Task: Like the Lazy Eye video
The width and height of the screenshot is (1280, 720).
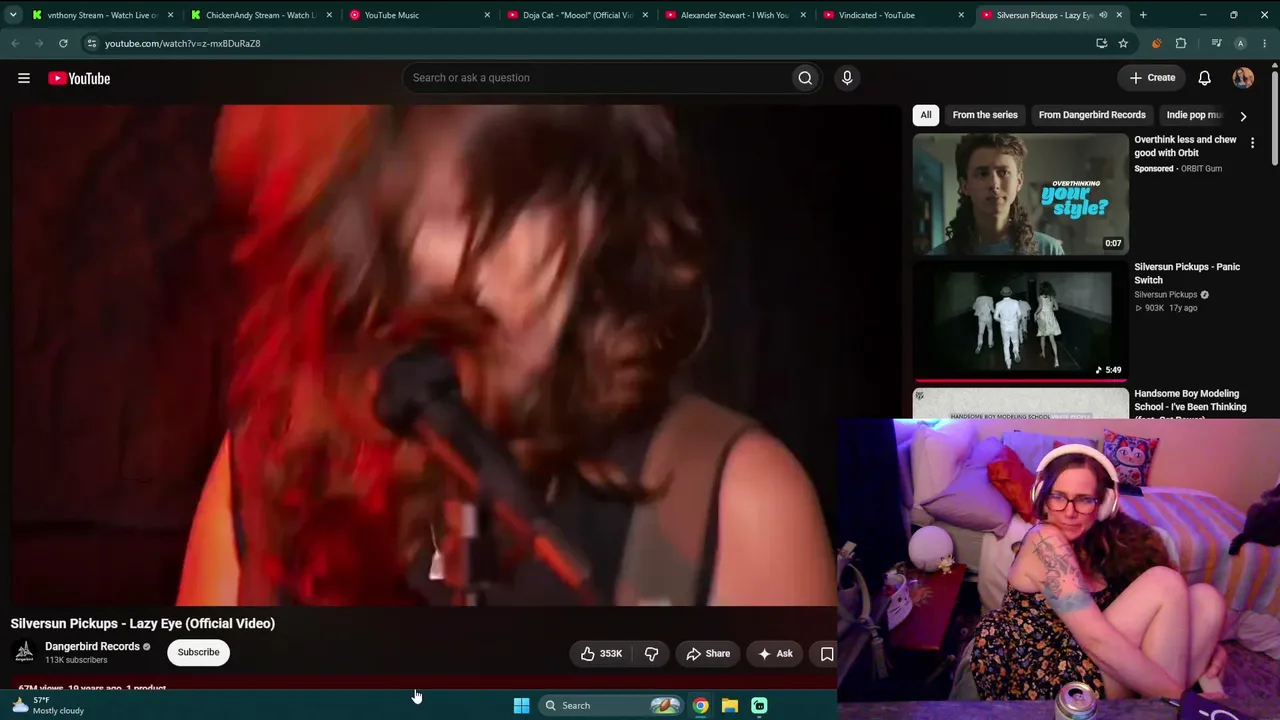Action: pos(602,654)
